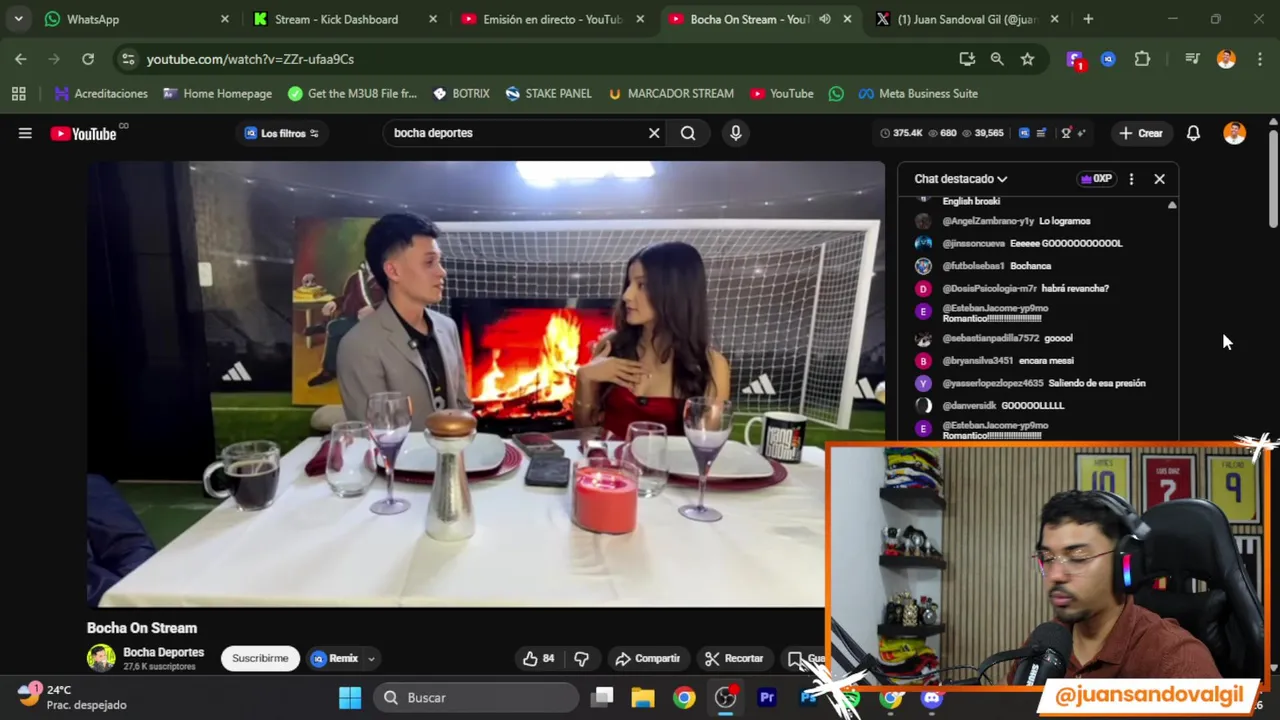Image resolution: width=1280 pixels, height=720 pixels.
Task: Clip the video using Recortar
Action: 734,658
